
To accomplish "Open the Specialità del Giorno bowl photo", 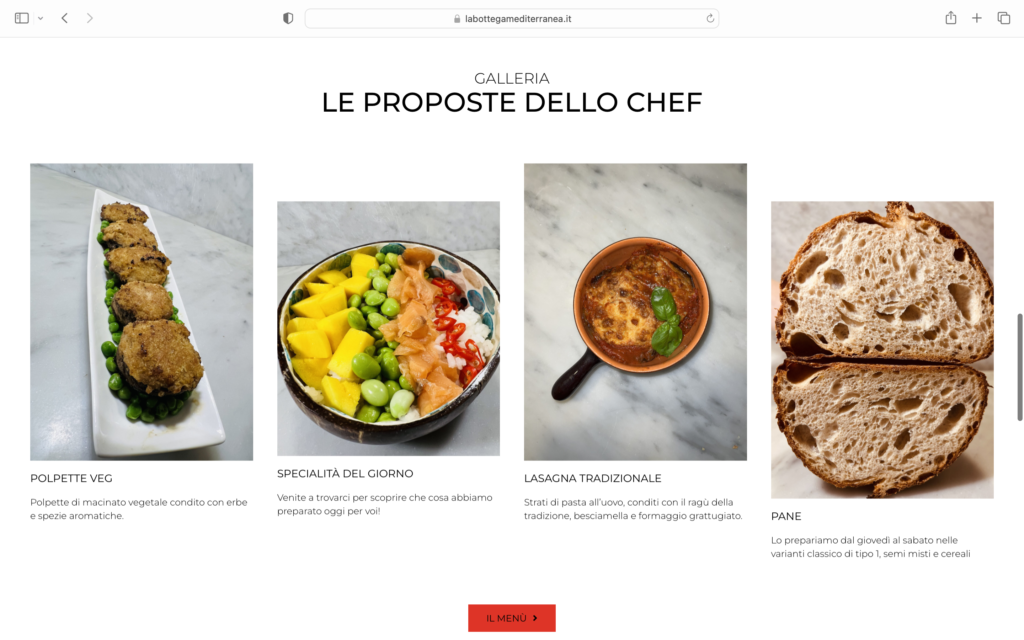I will click(x=389, y=328).
